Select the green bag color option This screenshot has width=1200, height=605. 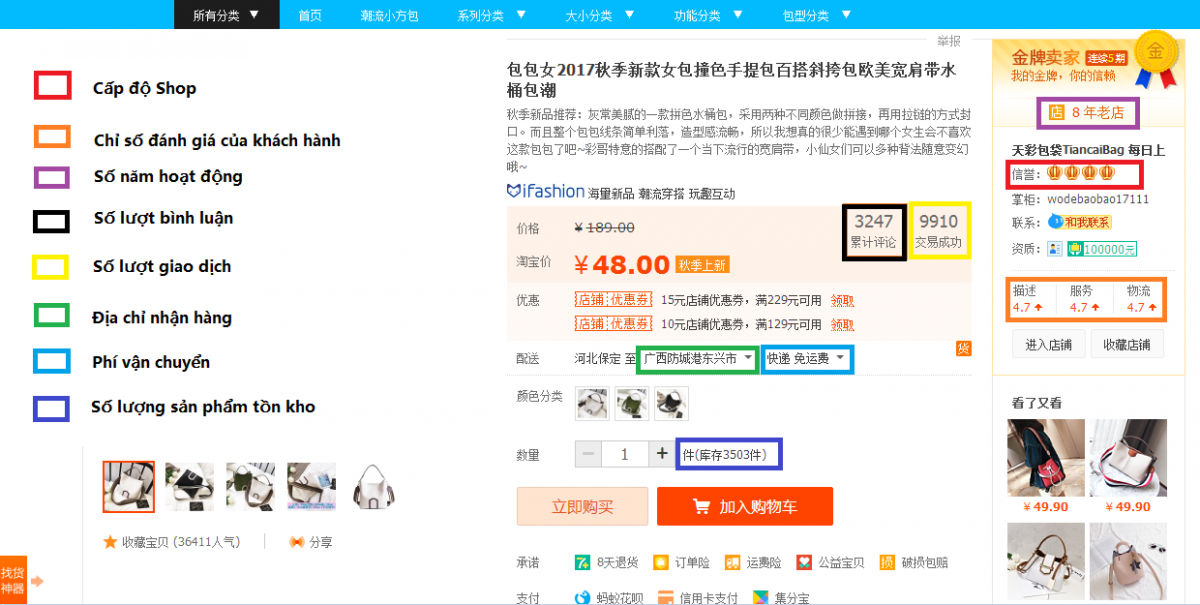pos(631,403)
